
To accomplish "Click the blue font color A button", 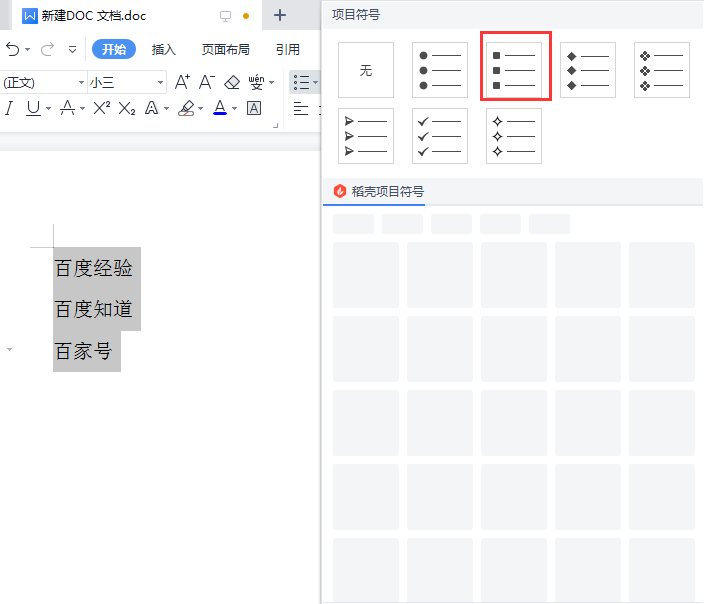I will [220, 108].
